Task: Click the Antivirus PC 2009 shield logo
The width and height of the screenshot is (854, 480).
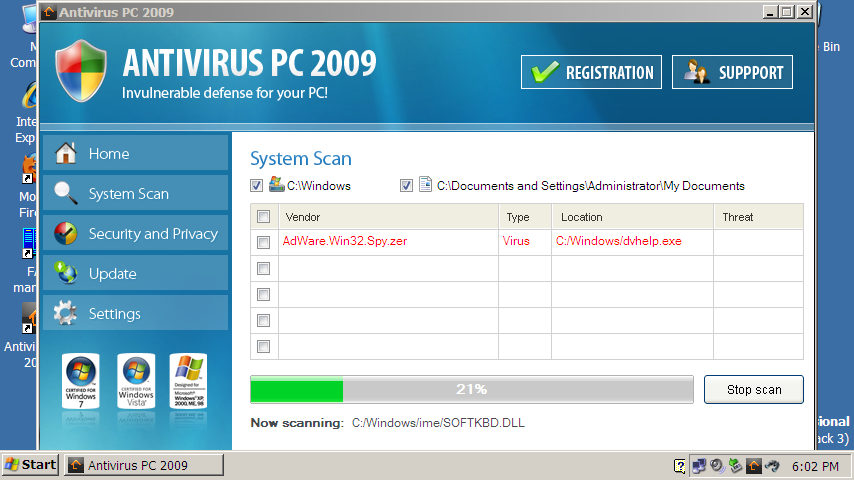Action: pos(81,71)
